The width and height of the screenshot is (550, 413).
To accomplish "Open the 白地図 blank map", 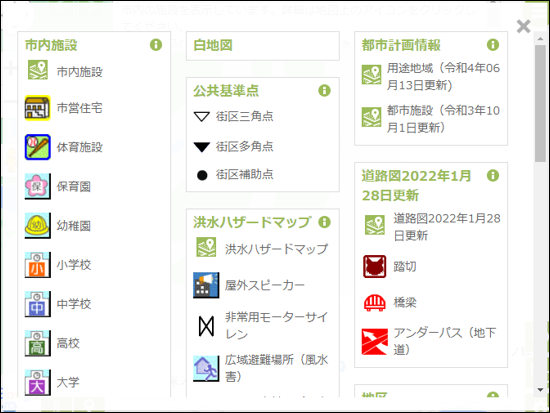I will pos(213,45).
